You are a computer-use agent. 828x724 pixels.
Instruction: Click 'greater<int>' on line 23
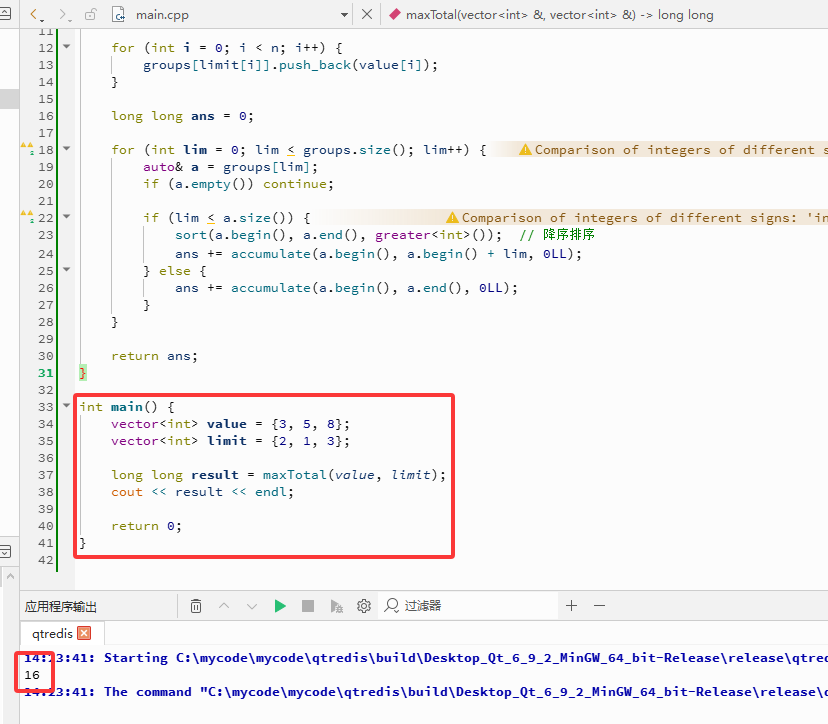coord(422,235)
